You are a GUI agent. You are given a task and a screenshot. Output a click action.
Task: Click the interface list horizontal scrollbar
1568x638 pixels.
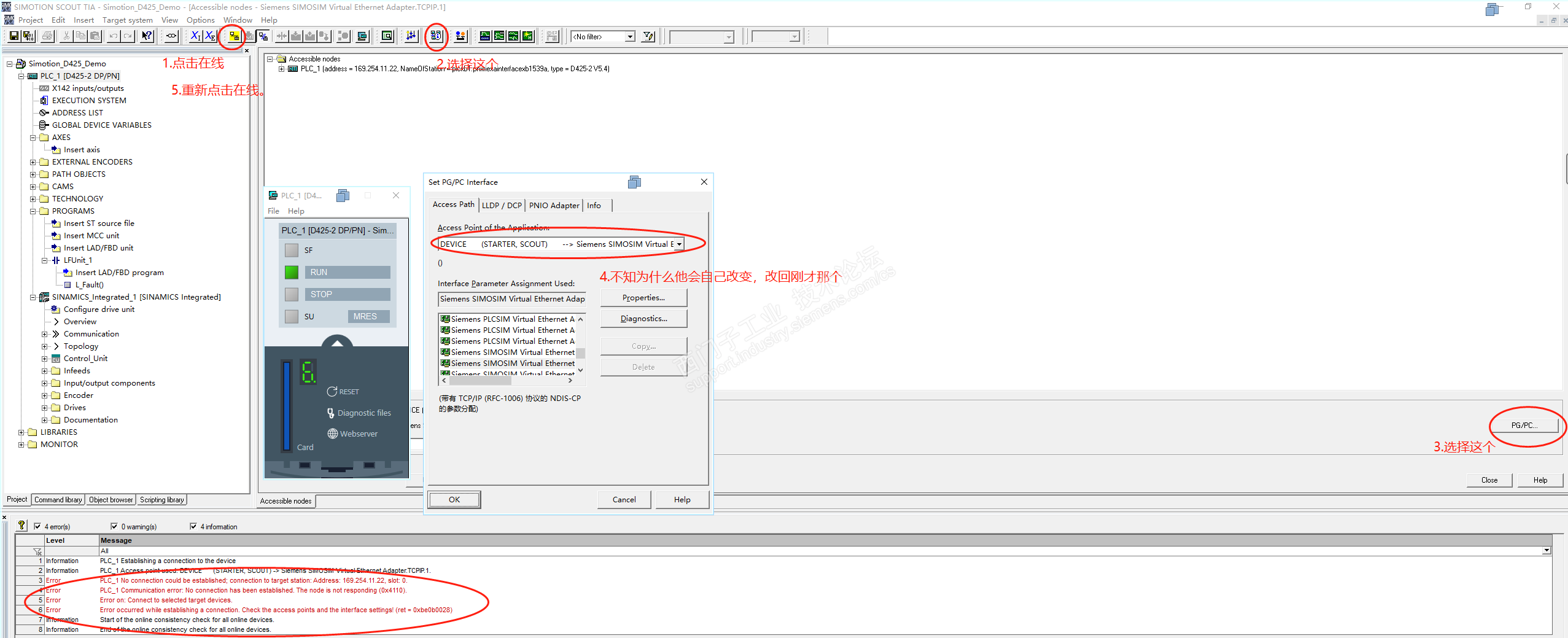tap(506, 381)
